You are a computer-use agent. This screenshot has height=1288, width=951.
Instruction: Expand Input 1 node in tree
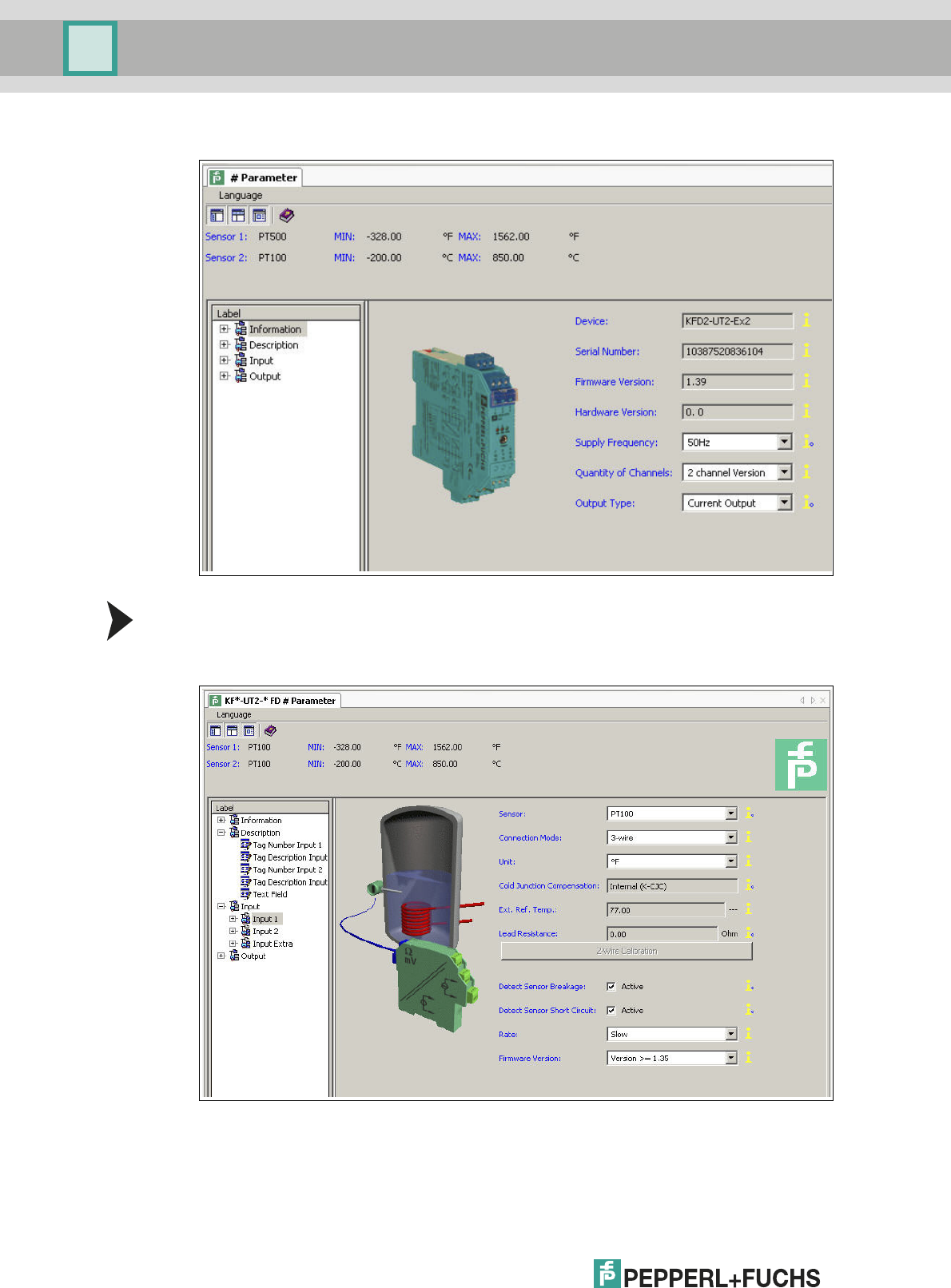233,919
